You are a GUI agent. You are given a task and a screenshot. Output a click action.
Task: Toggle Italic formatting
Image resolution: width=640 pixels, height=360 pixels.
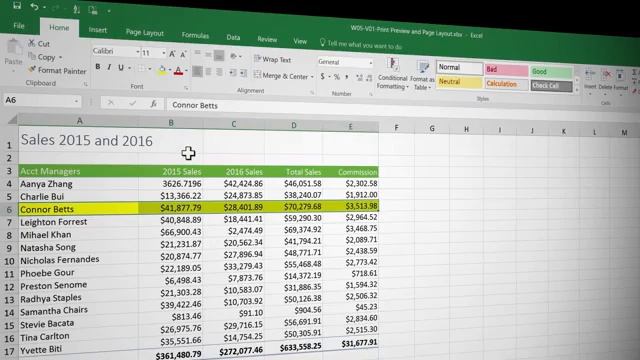pyautogui.click(x=109, y=67)
